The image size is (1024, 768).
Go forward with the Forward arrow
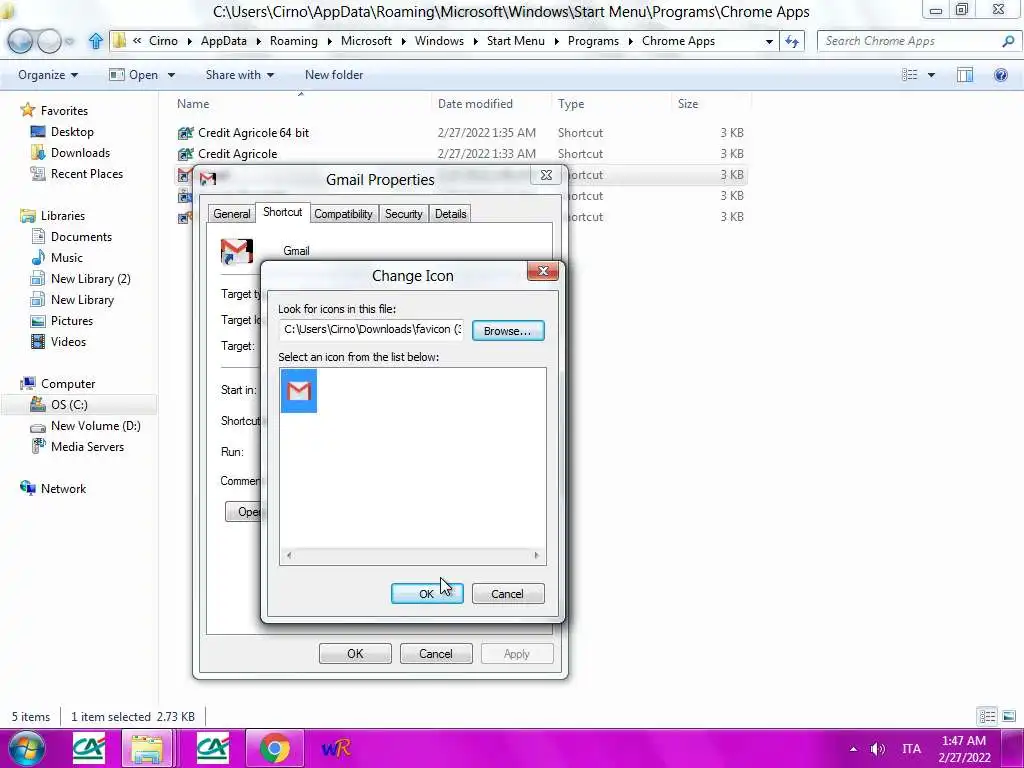[x=49, y=41]
